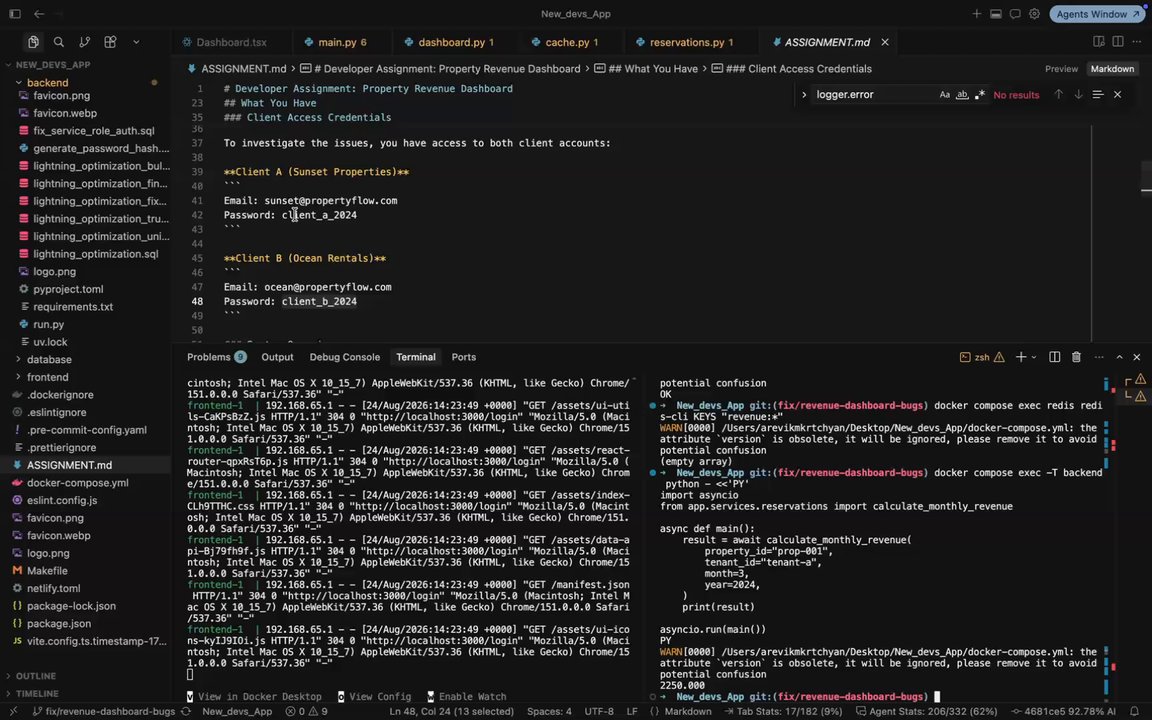Open new terminal profile dropdown
The width and height of the screenshot is (1152, 720).
coord(1034,357)
